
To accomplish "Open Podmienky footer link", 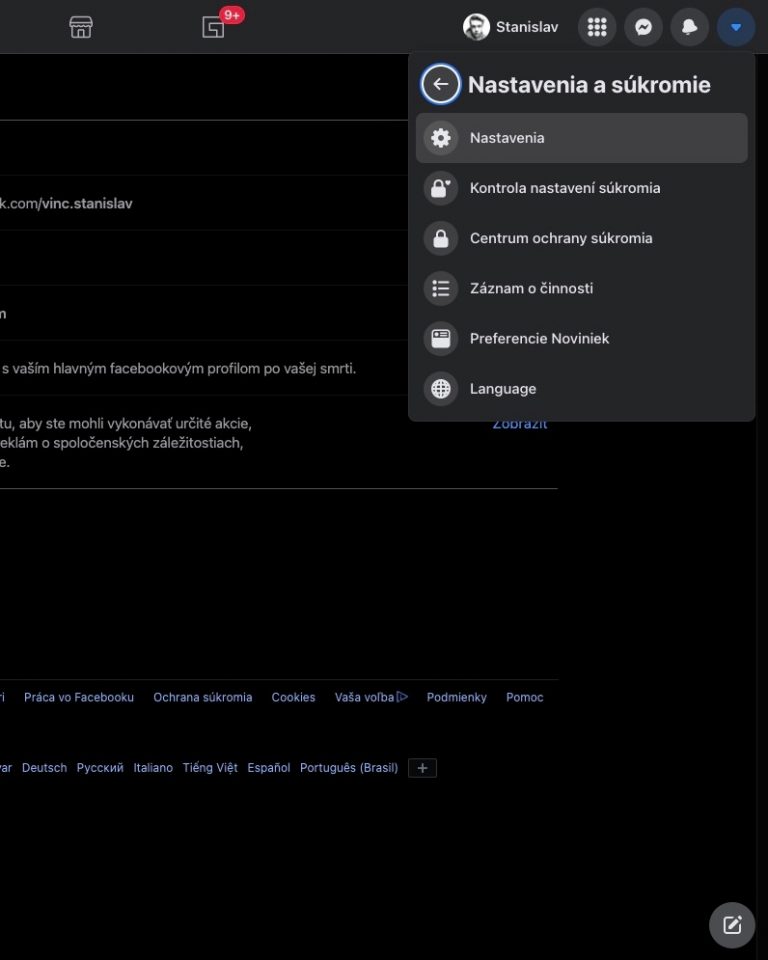I will tap(457, 697).
